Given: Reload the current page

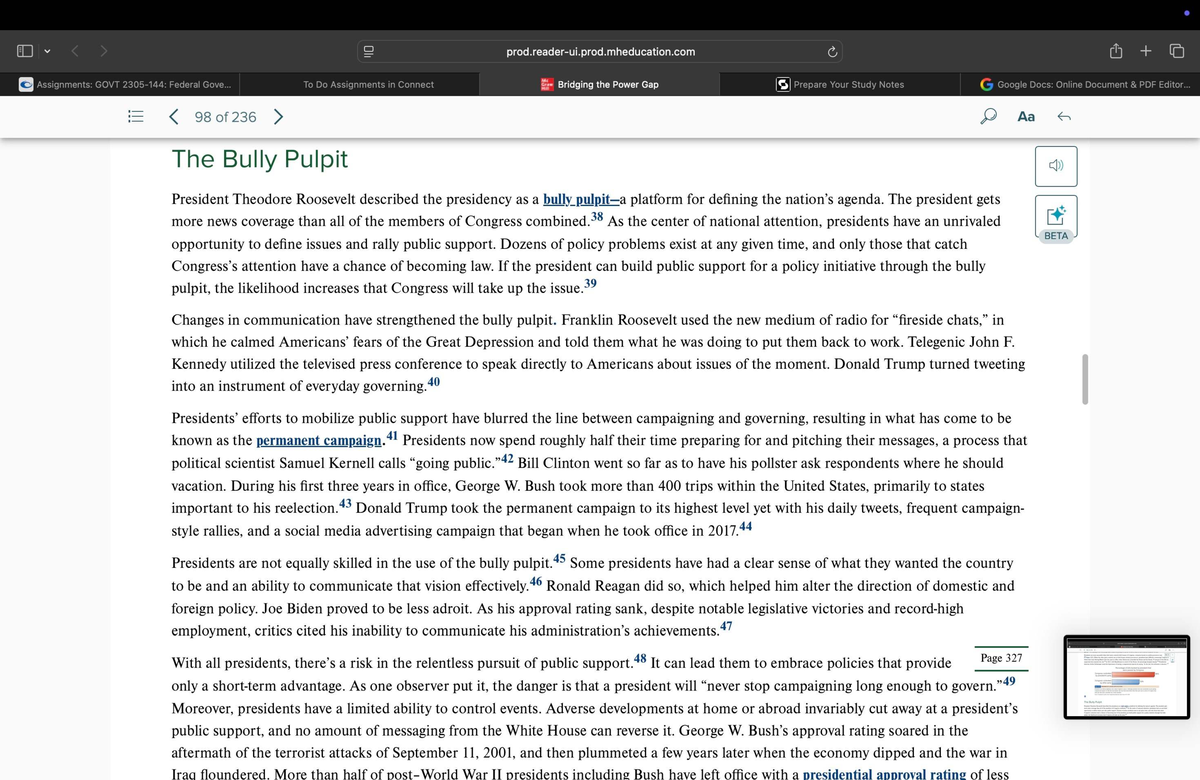Looking at the screenshot, I should pos(832,51).
